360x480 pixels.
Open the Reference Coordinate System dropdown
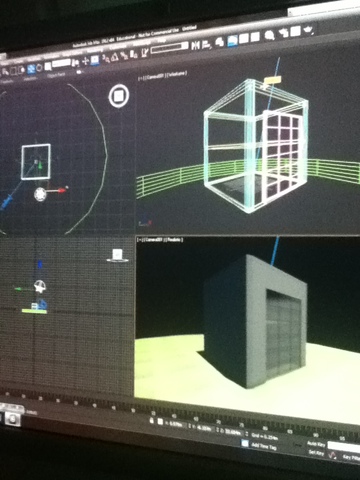[61, 63]
